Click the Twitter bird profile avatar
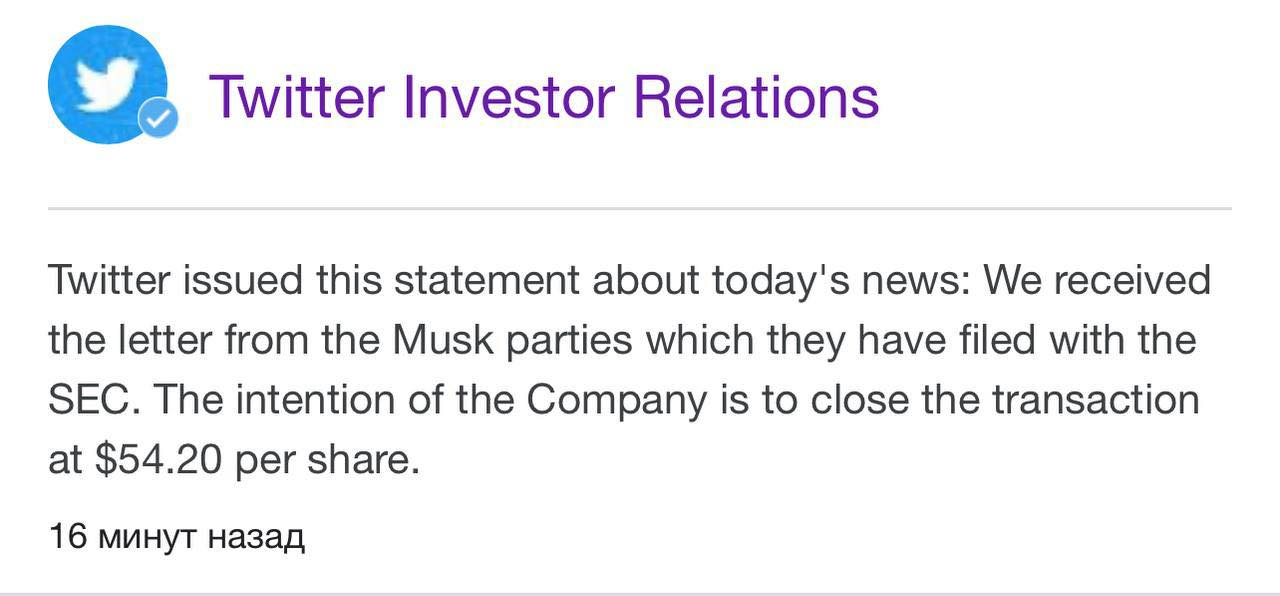Viewport: 1280px width, 596px height. click(107, 84)
